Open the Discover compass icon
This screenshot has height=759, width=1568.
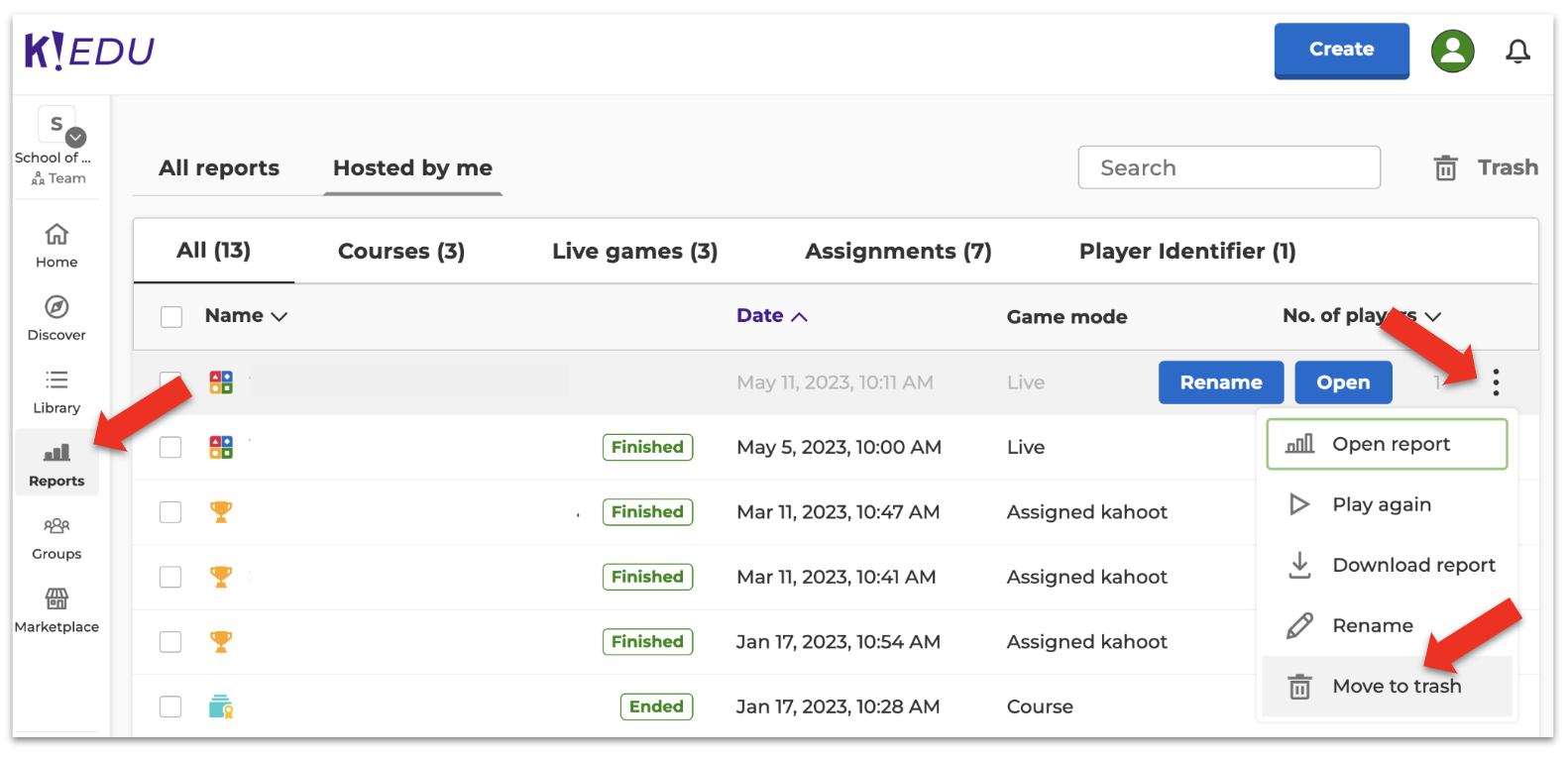click(x=56, y=317)
